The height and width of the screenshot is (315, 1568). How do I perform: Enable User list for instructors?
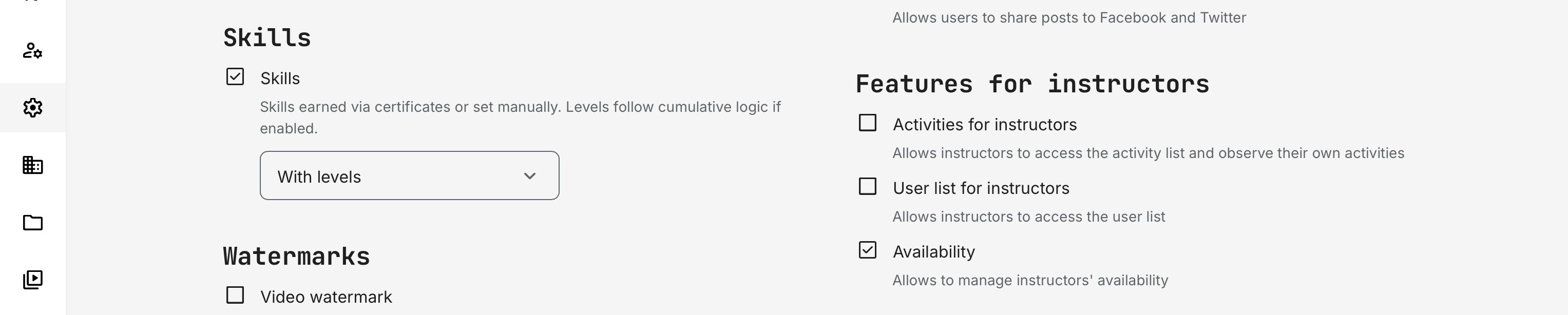click(x=867, y=187)
